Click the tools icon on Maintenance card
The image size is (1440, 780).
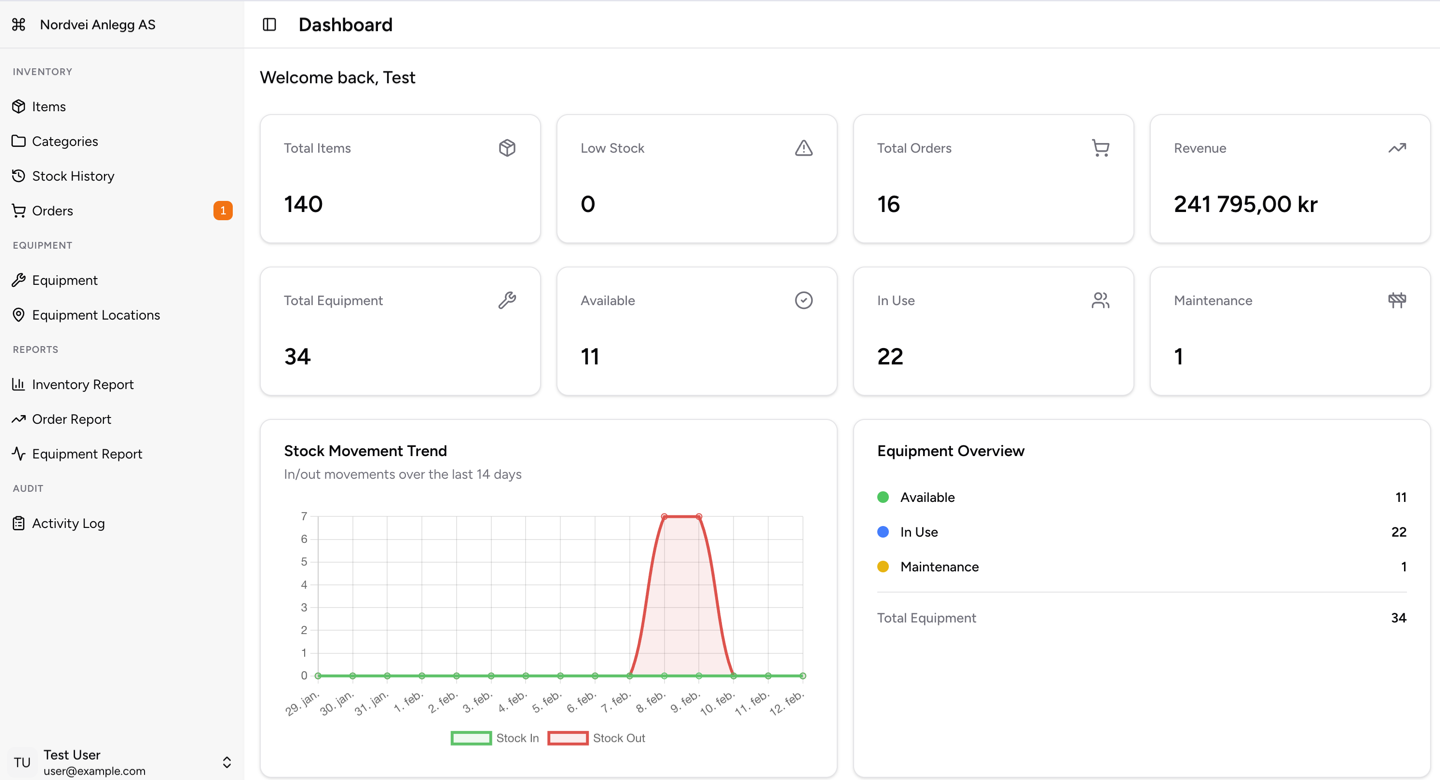(1397, 299)
